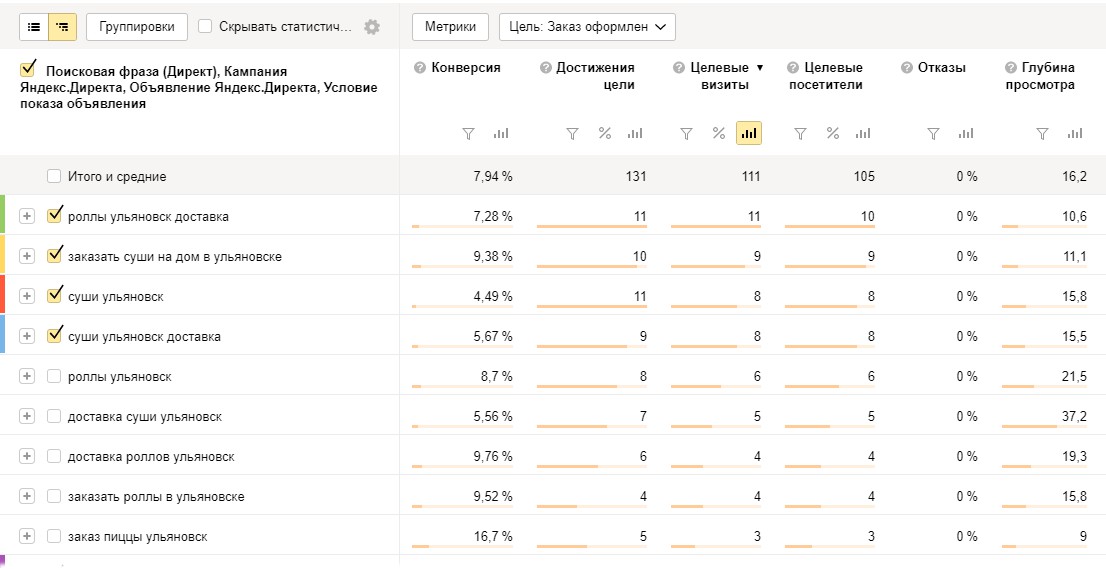Show chart icon for Достижения цели column

point(634,133)
